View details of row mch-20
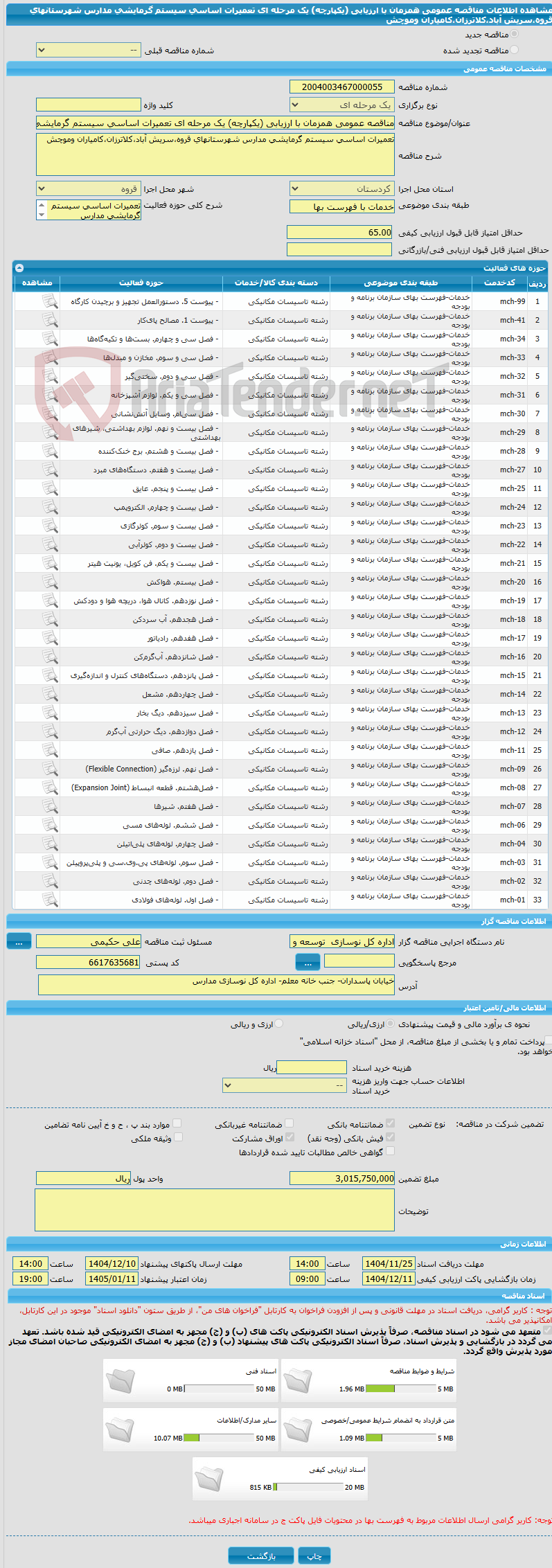This screenshot has height=1568, width=552. pyautogui.click(x=50, y=582)
